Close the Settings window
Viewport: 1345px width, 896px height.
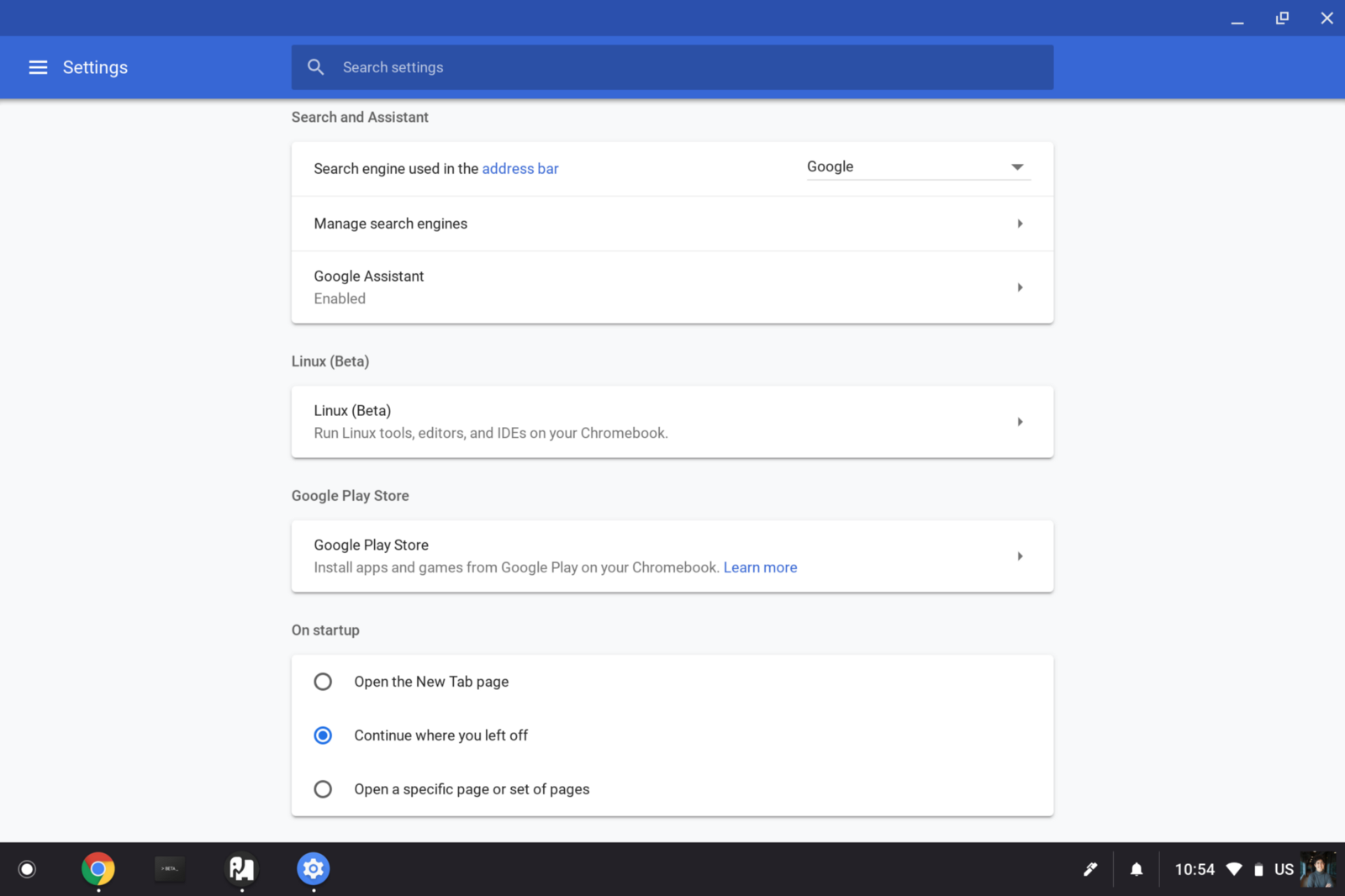click(1327, 18)
